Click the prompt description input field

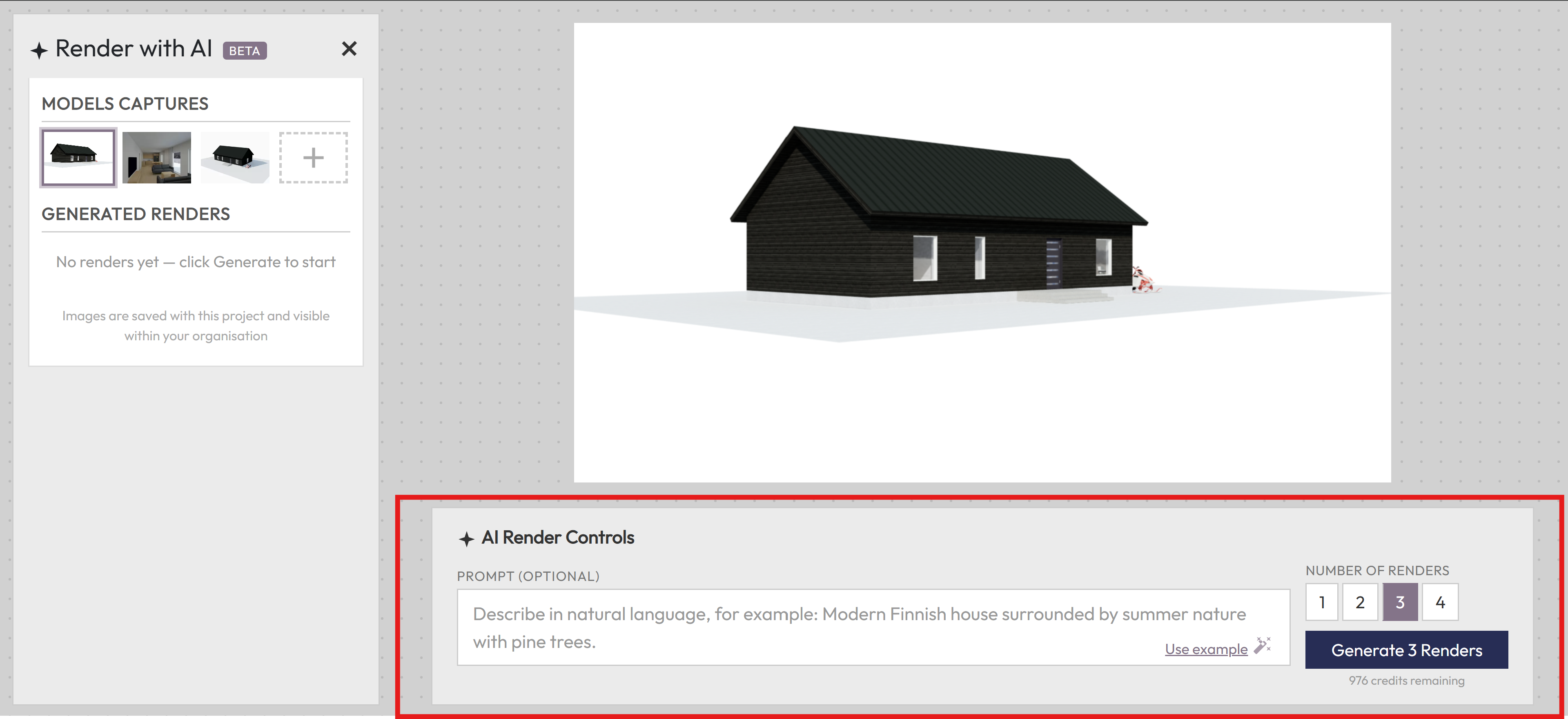click(873, 627)
